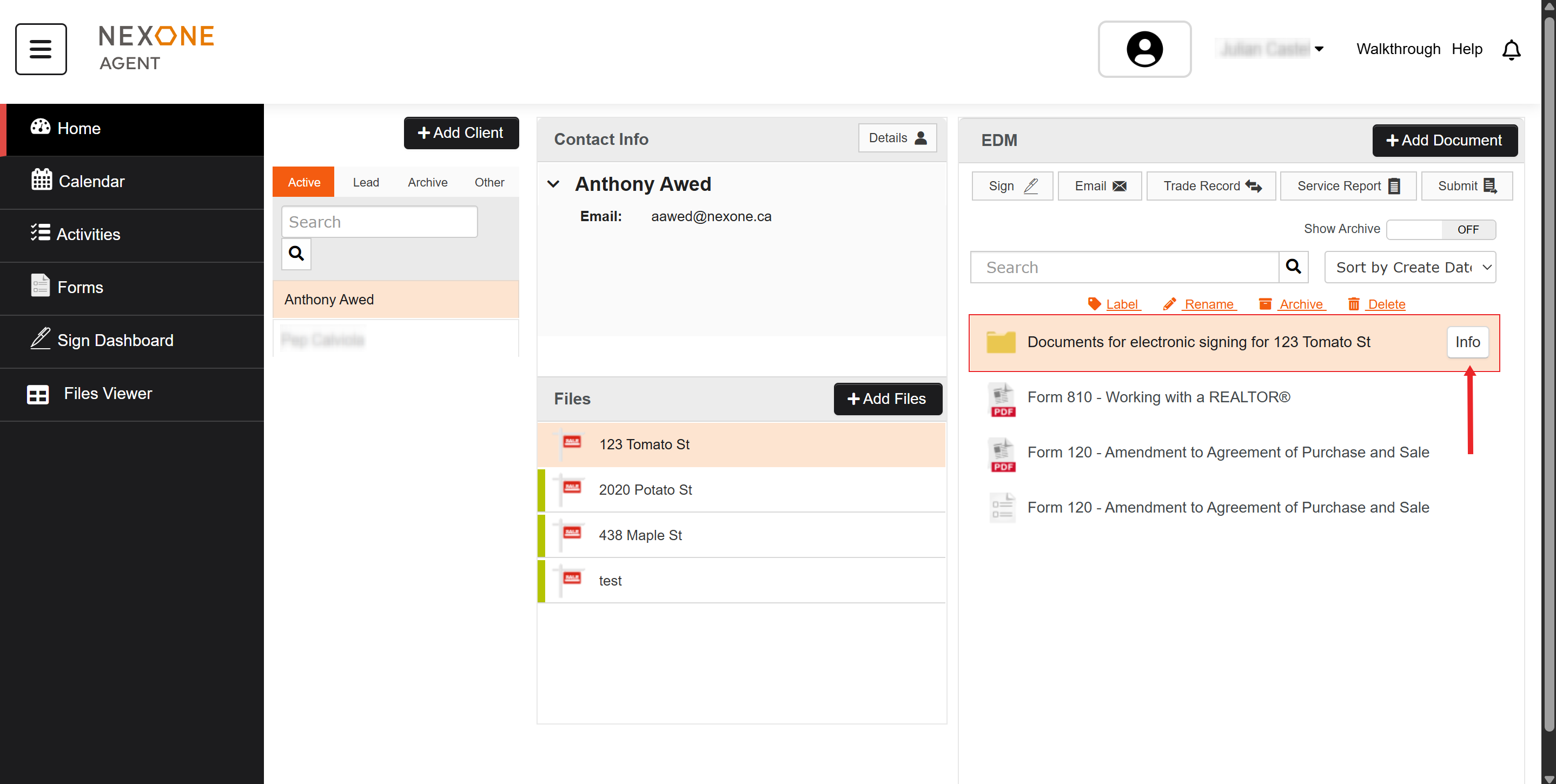Open the Sort by Create Date dropdown

tap(1410, 267)
